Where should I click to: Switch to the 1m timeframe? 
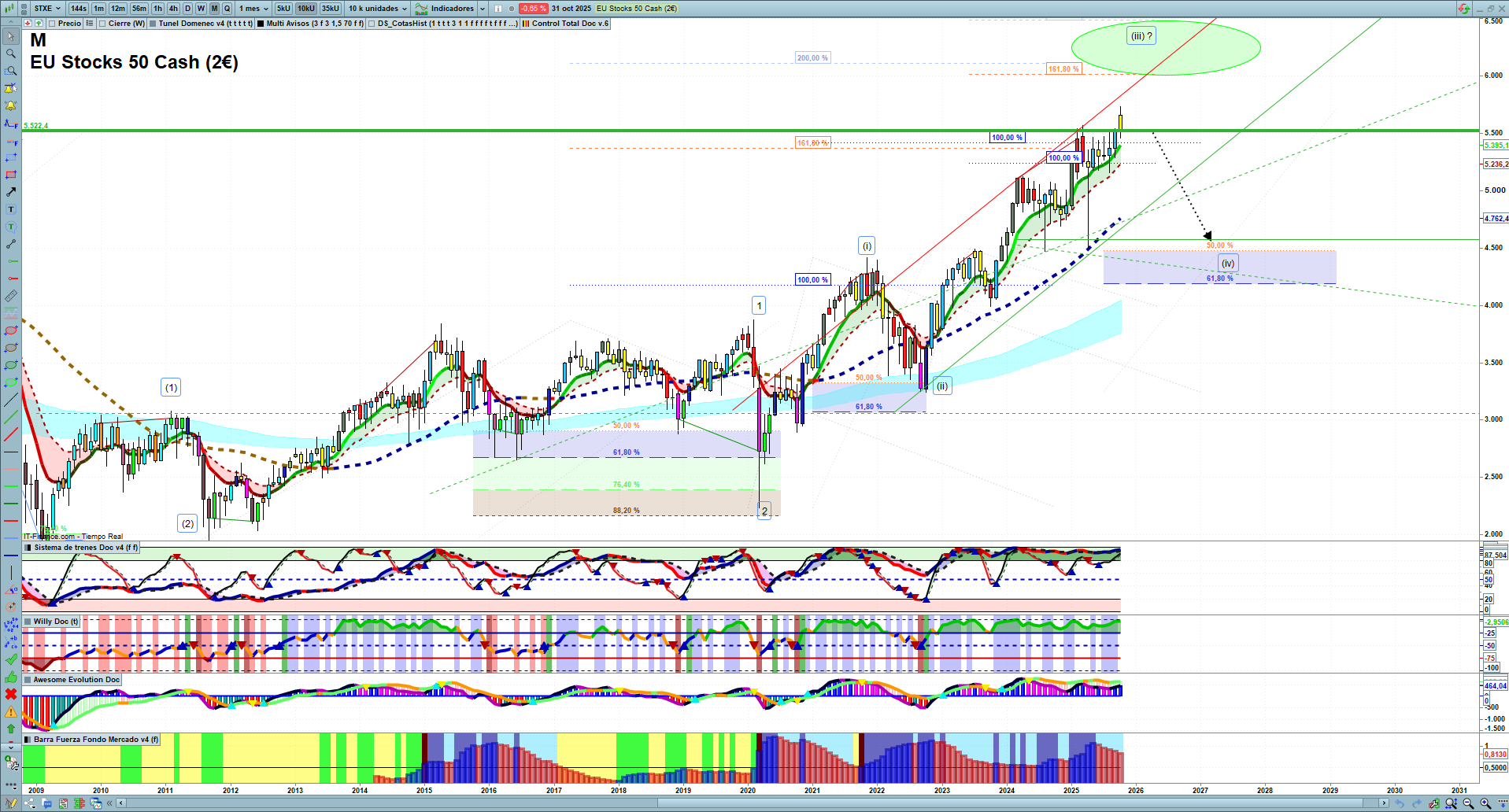coord(98,9)
